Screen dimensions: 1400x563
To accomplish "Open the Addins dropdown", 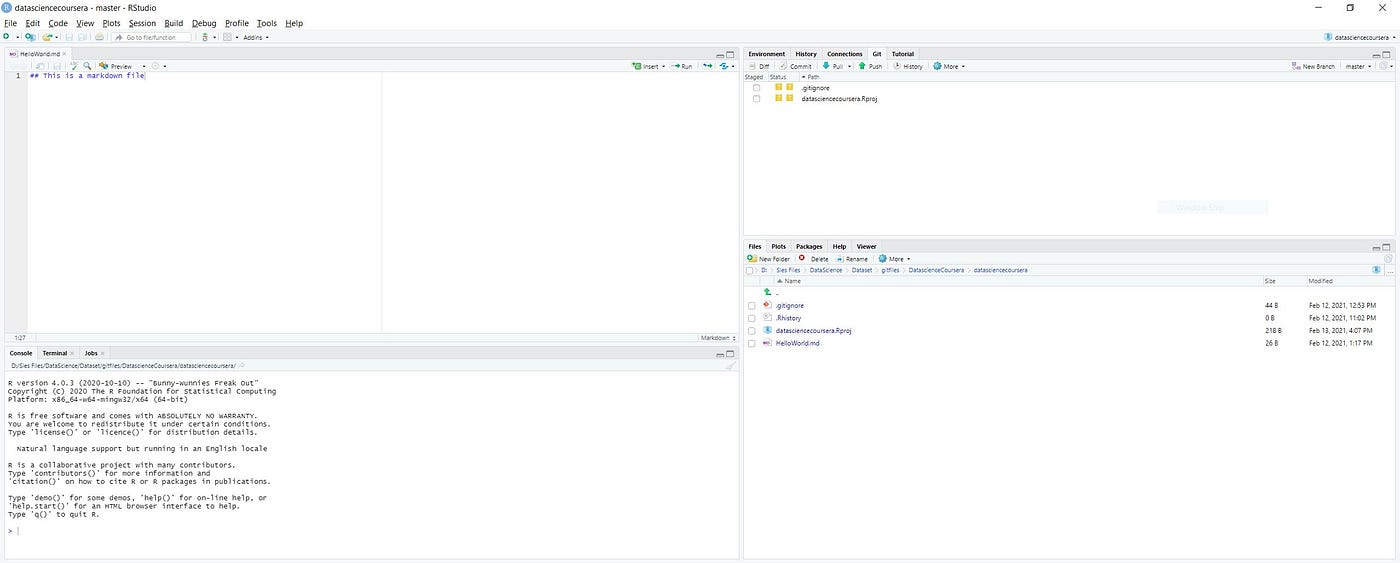I will pyautogui.click(x=254, y=37).
